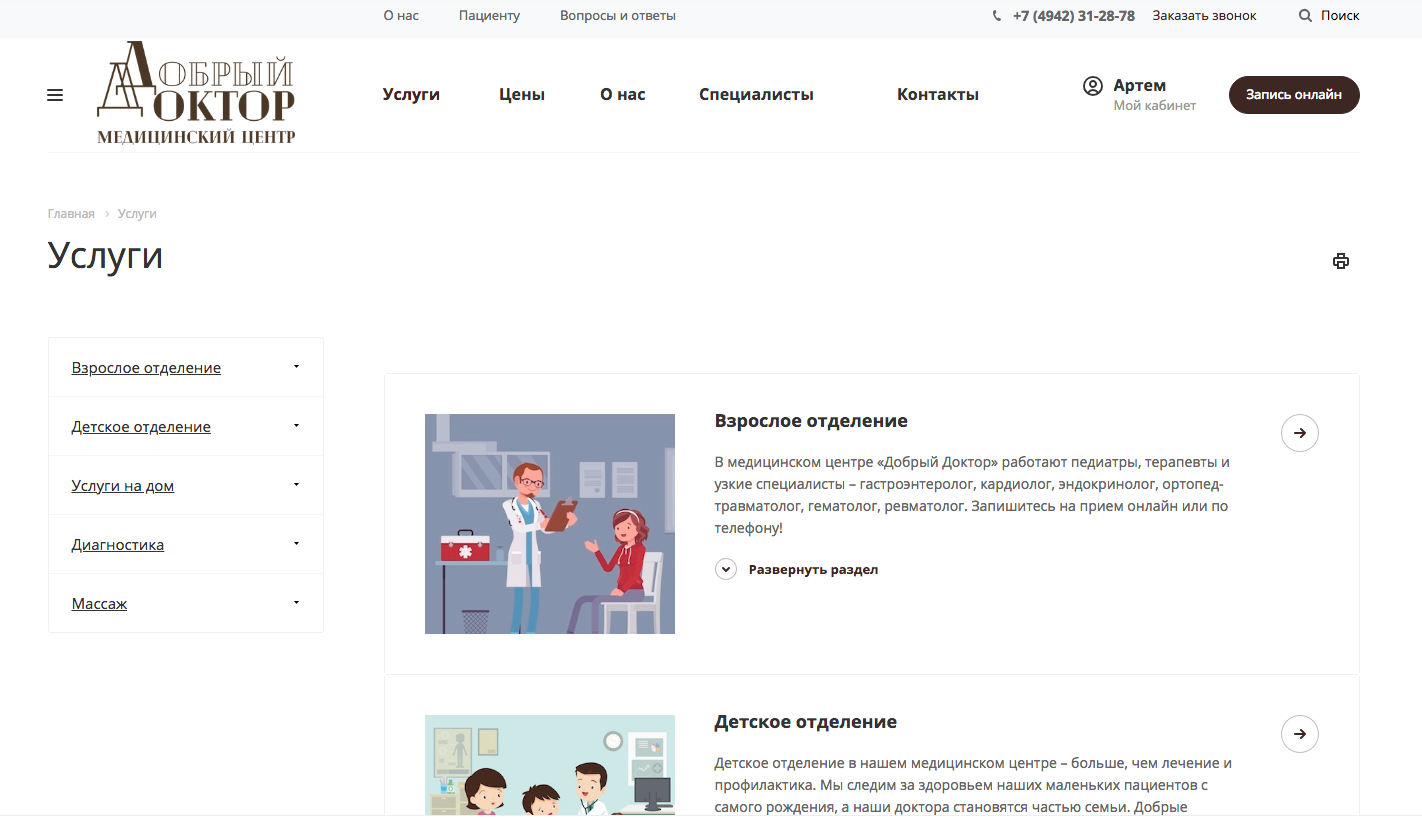
Task: Click Услуги breadcrumb item
Action: (137, 214)
